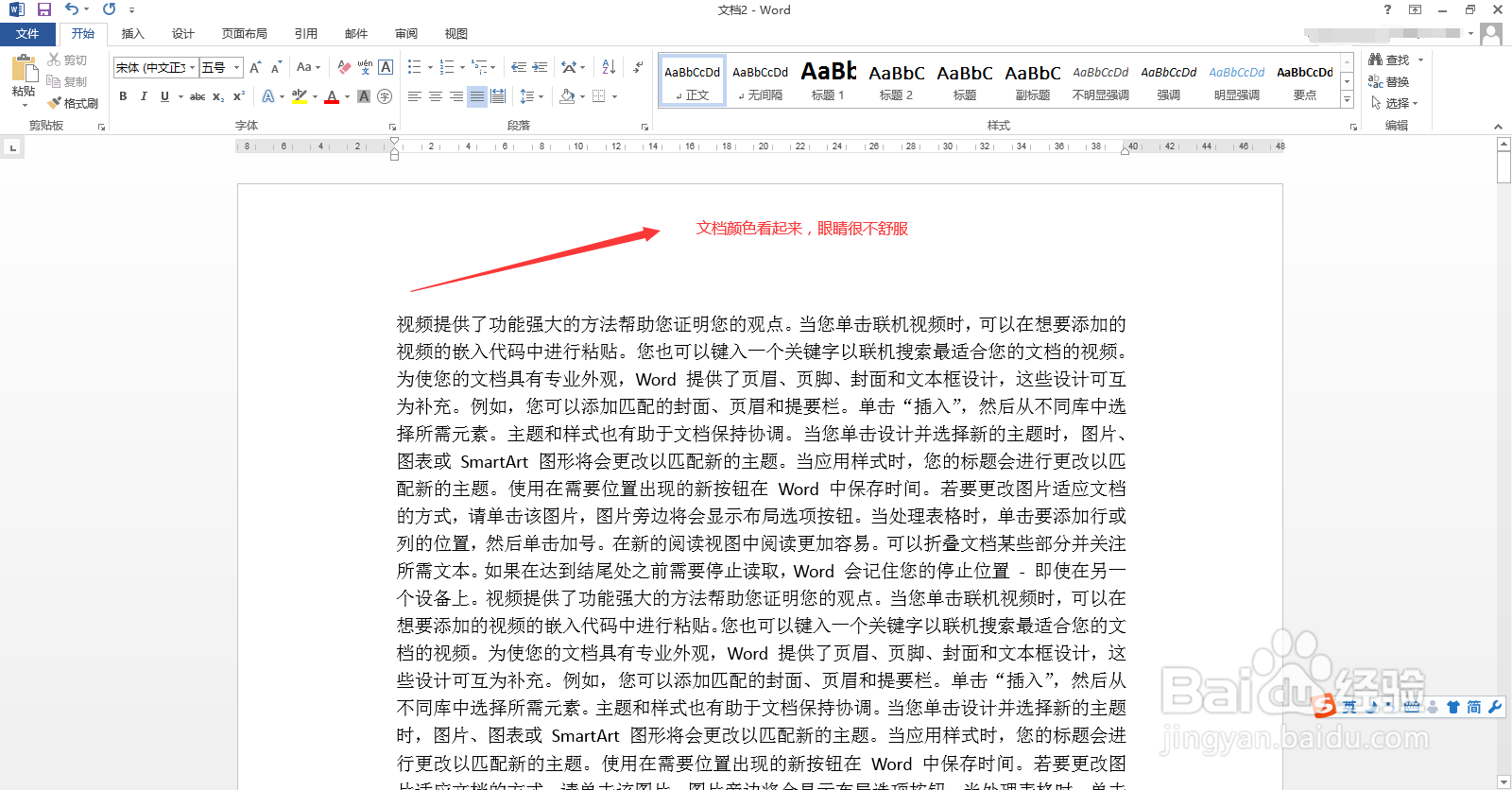Viewport: 1512px width, 790px height.
Task: Toggle bold formatting
Action: tap(123, 96)
